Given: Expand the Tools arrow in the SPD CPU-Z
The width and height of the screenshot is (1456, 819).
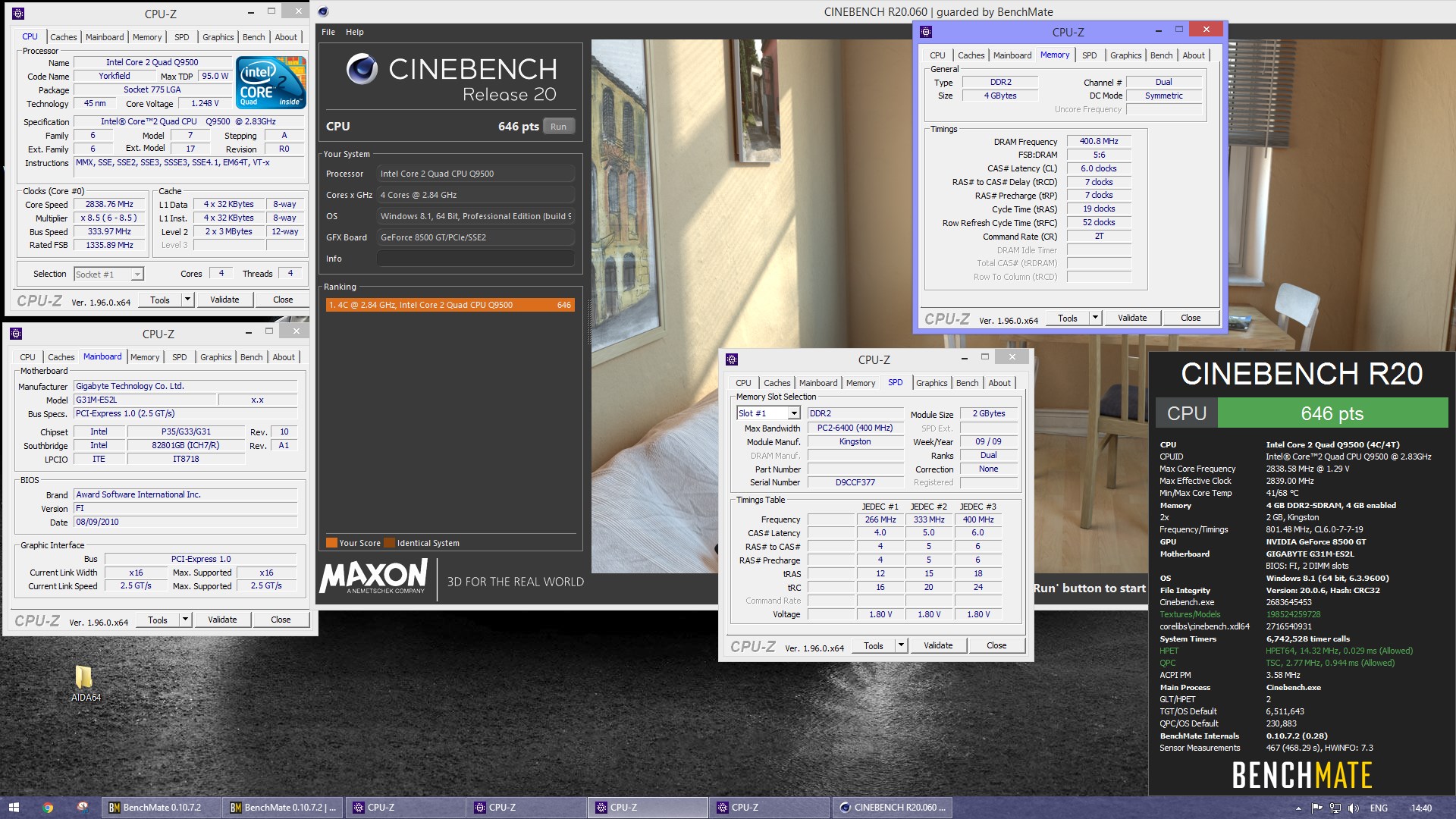Looking at the screenshot, I should pos(901,645).
